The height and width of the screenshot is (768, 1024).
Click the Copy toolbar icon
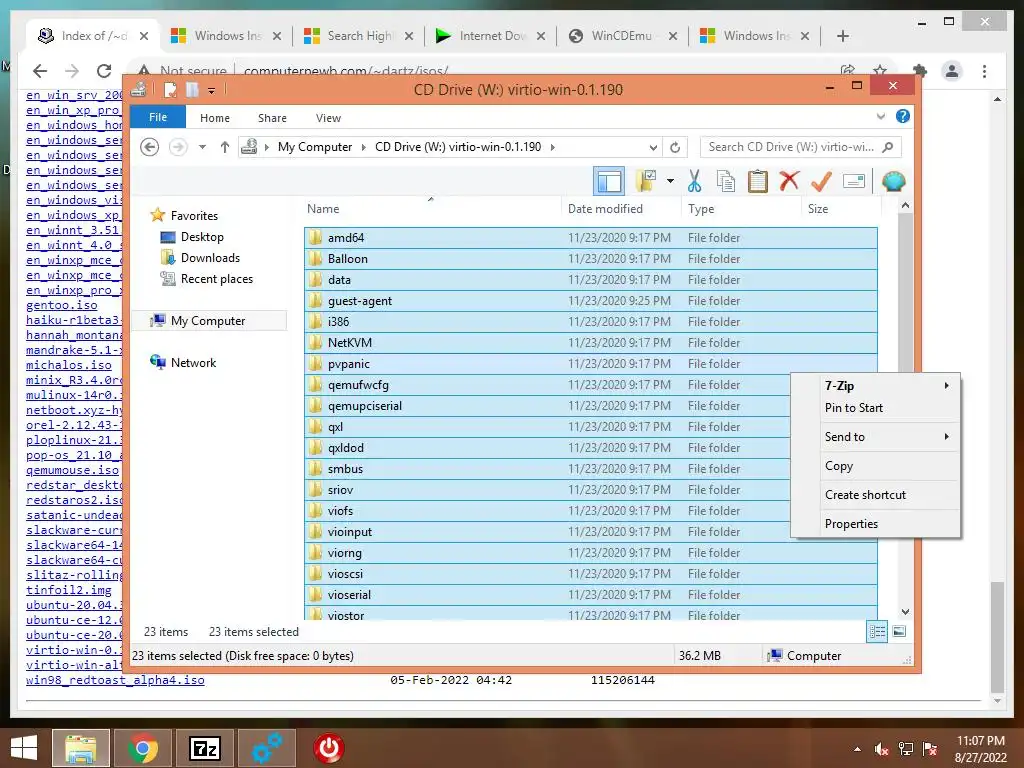click(726, 181)
